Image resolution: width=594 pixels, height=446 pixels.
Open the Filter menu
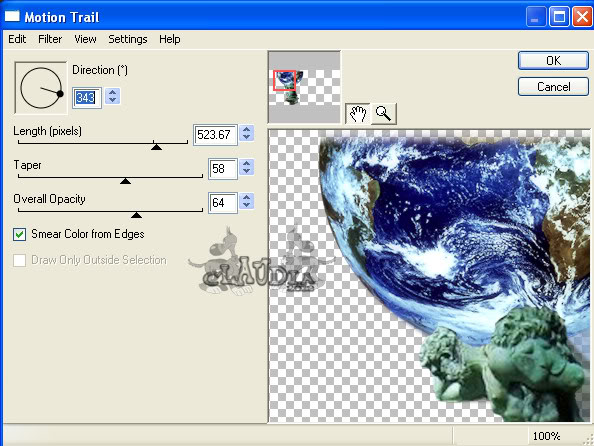click(50, 39)
